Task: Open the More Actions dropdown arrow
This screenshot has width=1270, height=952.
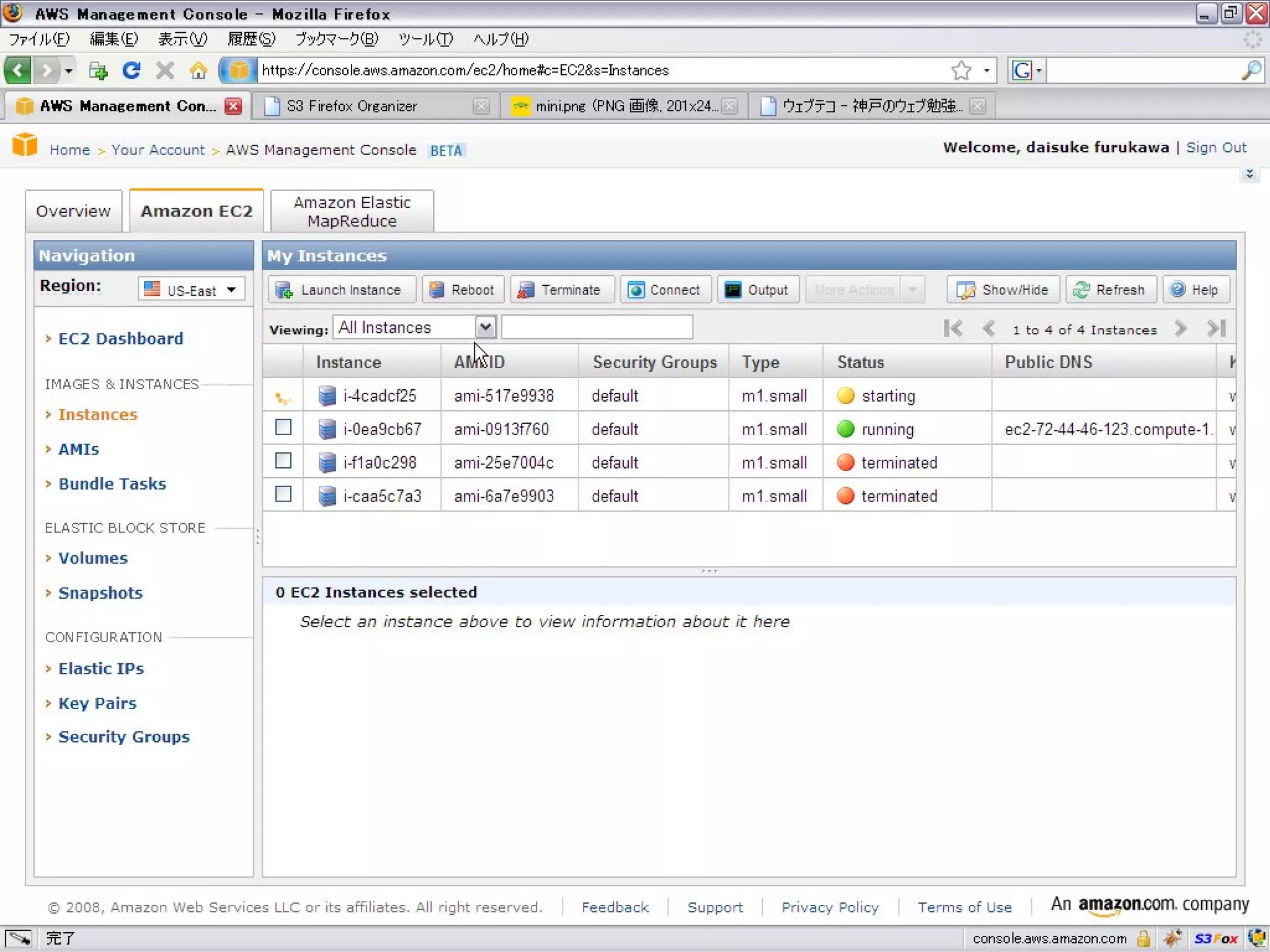Action: pos(912,289)
